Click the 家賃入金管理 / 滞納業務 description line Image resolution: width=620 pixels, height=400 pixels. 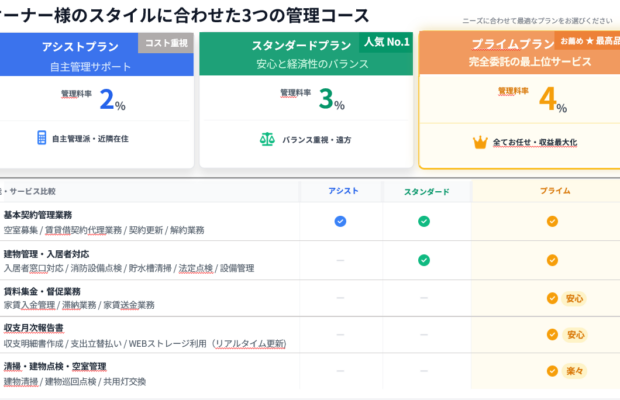coord(79,305)
